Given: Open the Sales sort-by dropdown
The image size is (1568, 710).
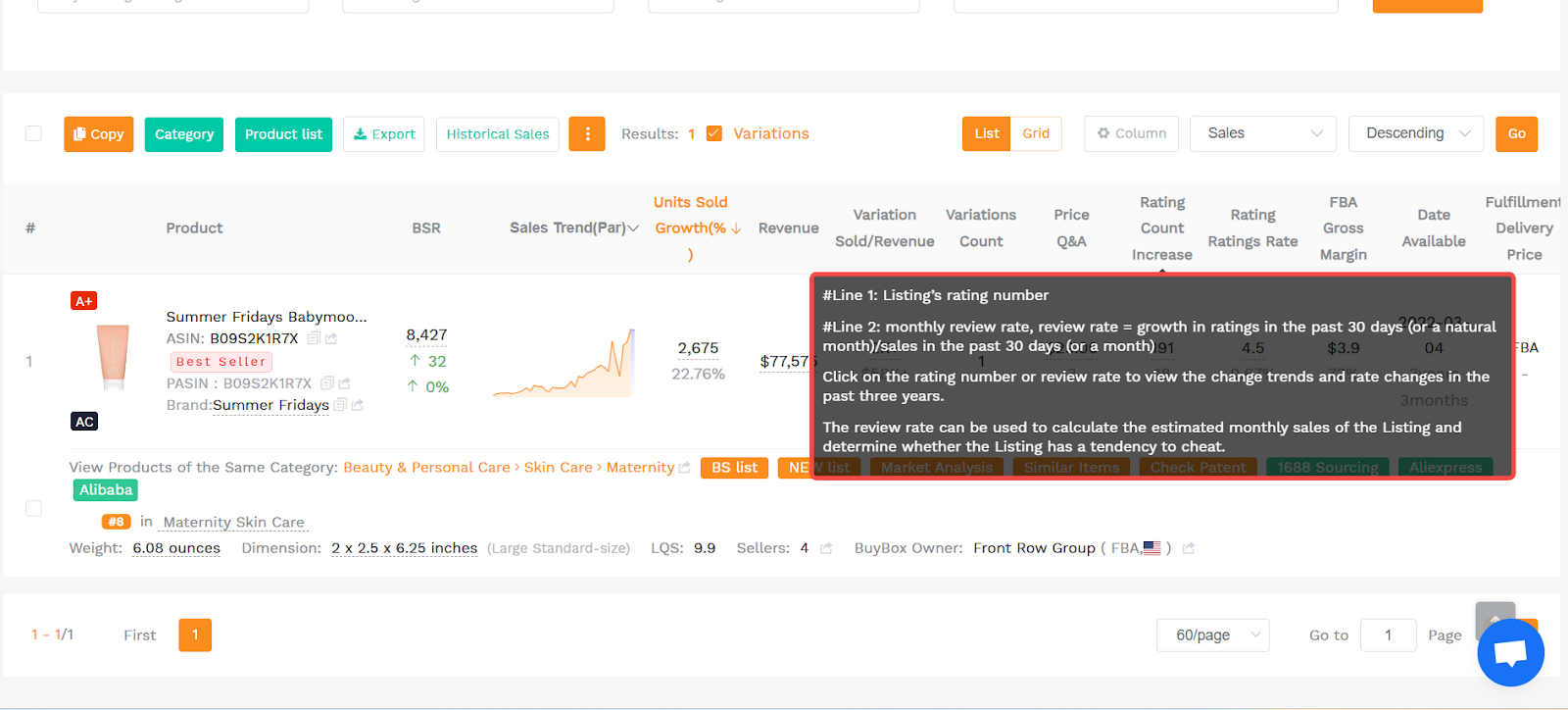Looking at the screenshot, I should pos(1263,133).
